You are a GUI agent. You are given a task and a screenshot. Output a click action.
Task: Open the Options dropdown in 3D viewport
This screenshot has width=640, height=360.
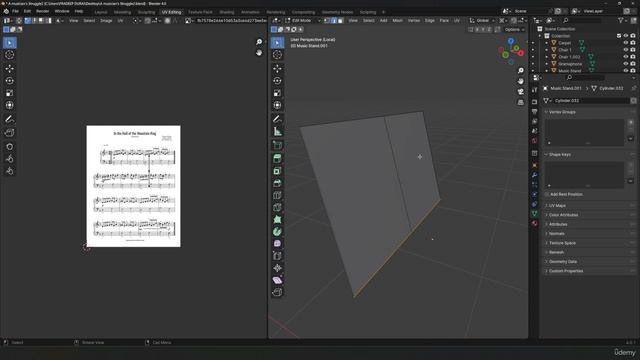click(x=514, y=30)
